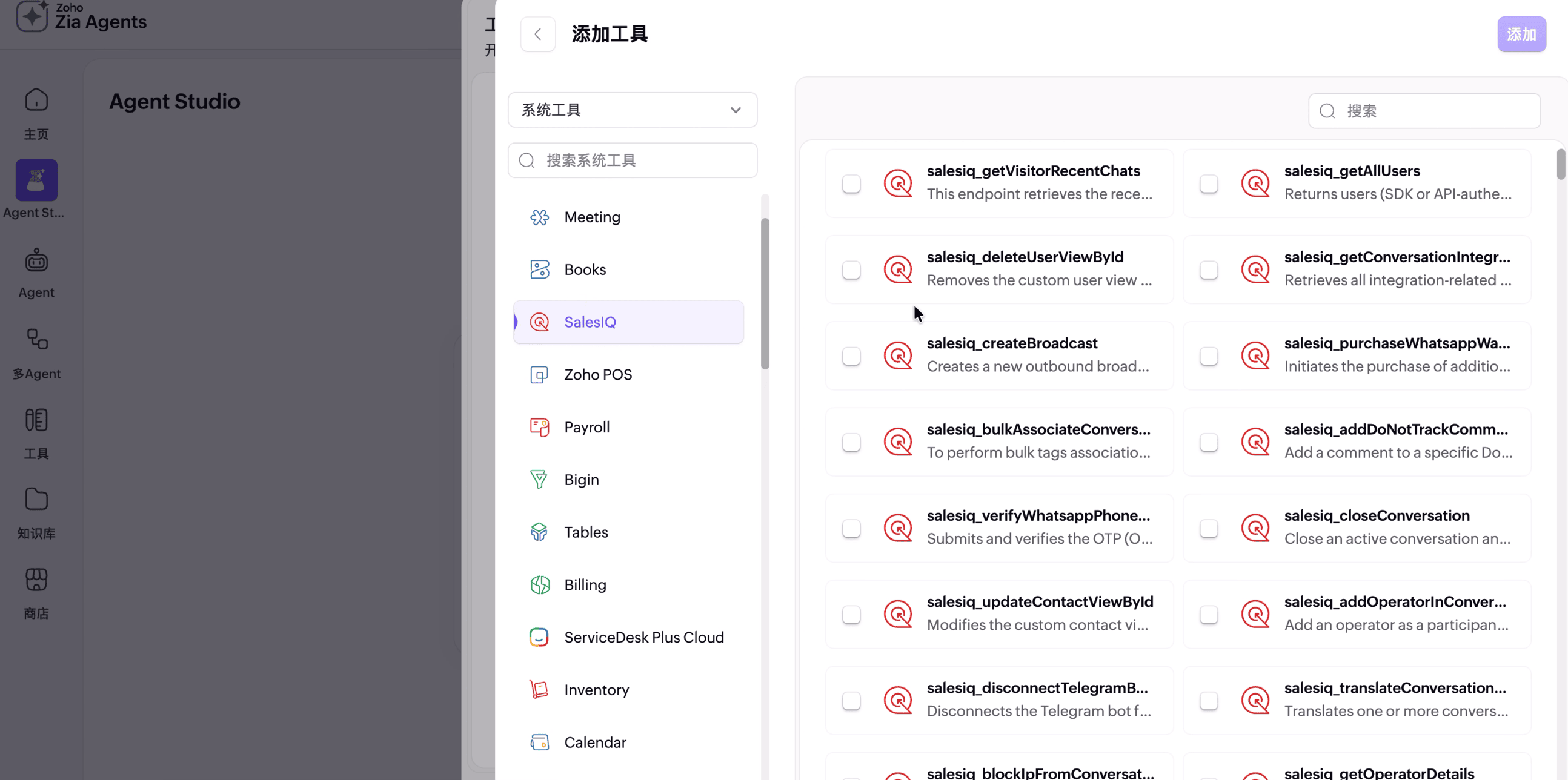This screenshot has height=780, width=1568.
Task: Open the 主页 home icon in sidebar
Action: click(36, 100)
